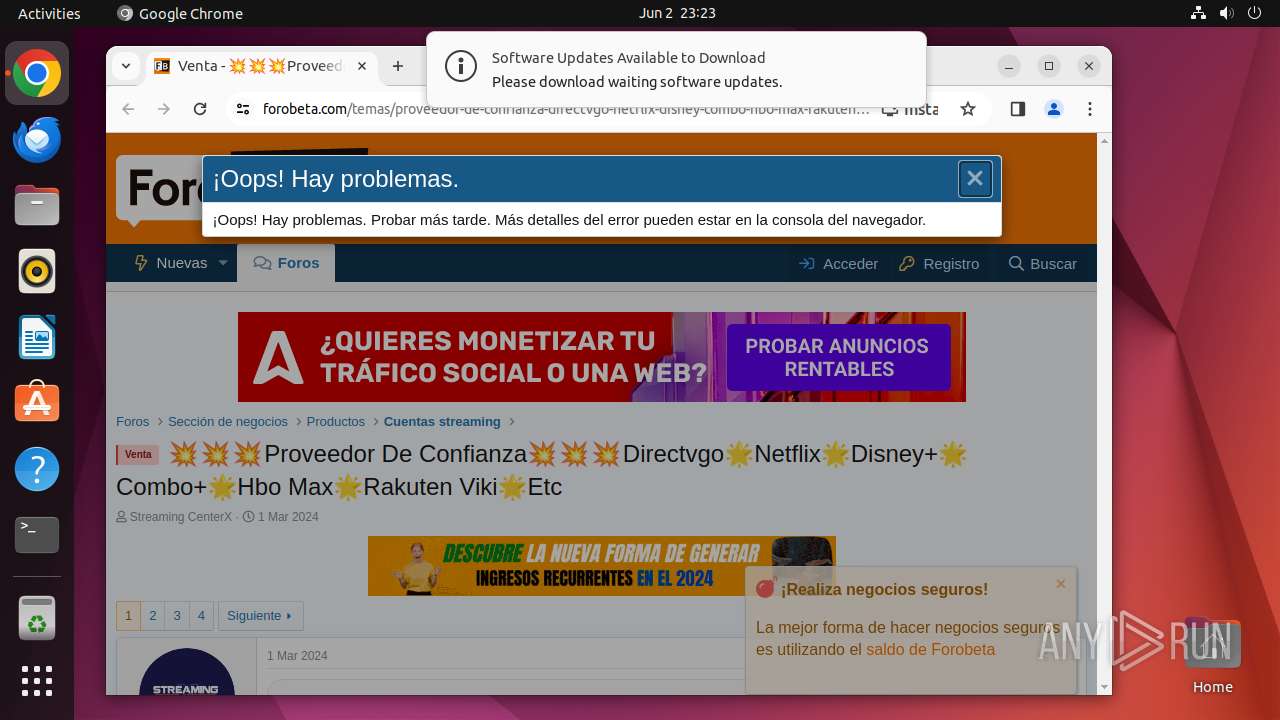
Task: Open the clock and calendar panel
Action: tap(677, 13)
